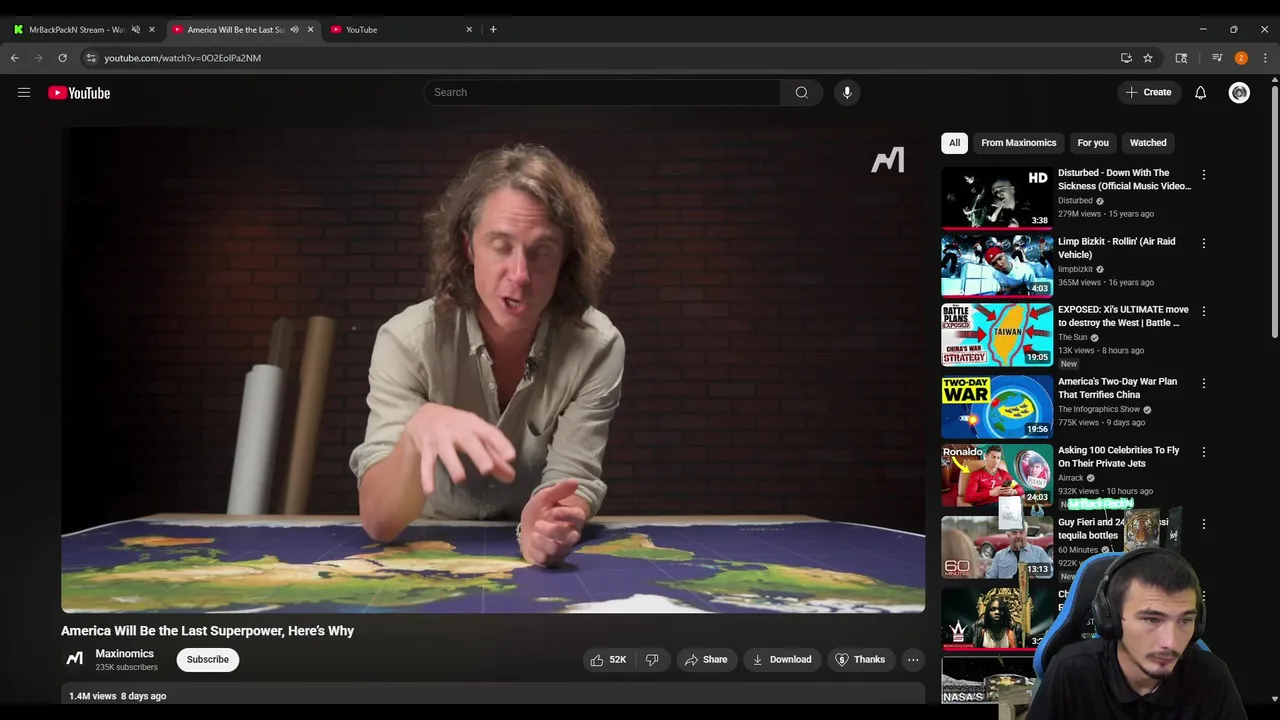
Task: Open Chrome profile avatar in toolbar
Action: [1241, 58]
